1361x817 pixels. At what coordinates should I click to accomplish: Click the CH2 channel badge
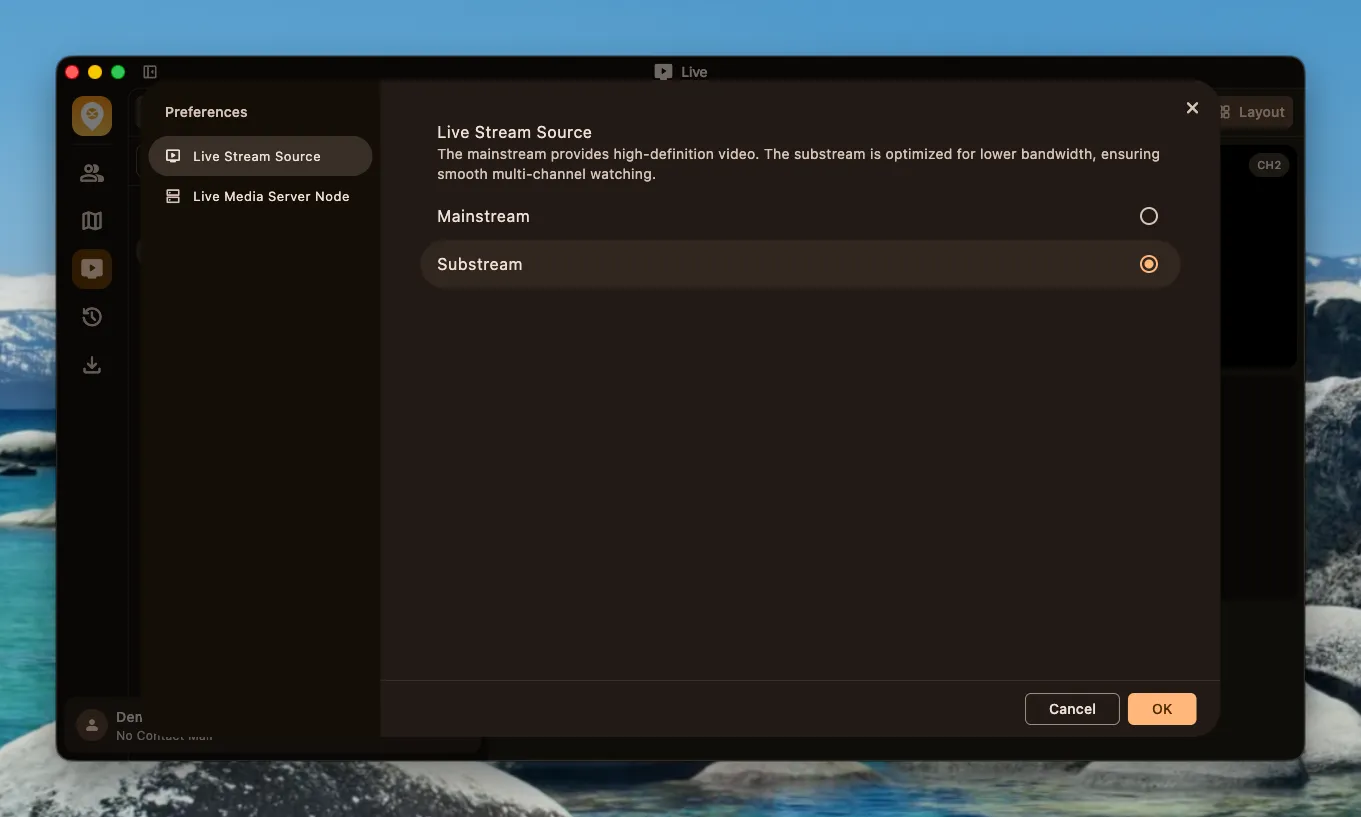(x=1269, y=165)
